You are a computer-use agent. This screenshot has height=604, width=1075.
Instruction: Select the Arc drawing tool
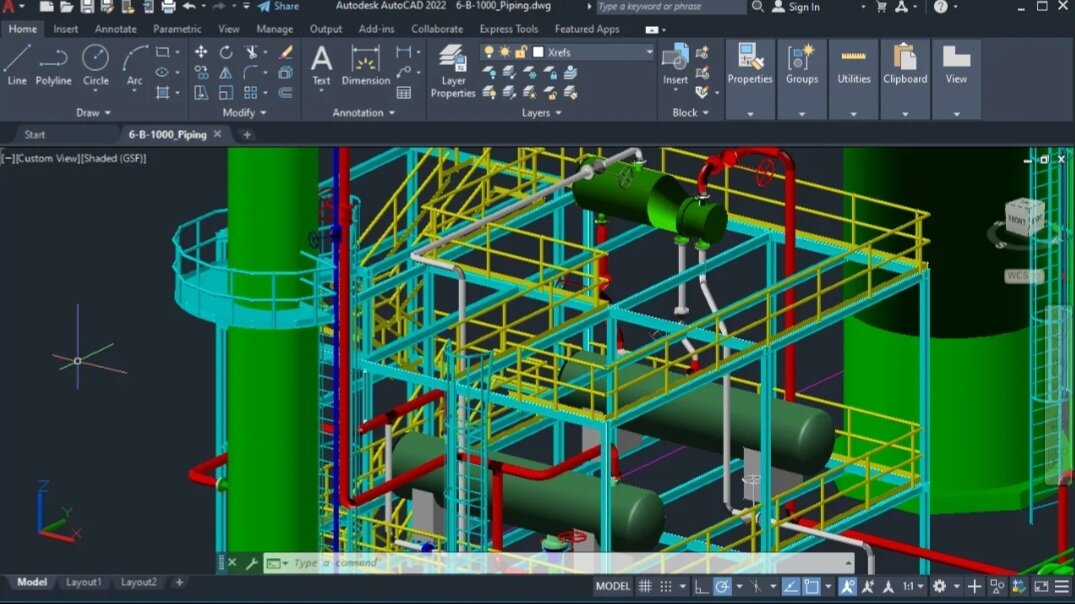(134, 65)
